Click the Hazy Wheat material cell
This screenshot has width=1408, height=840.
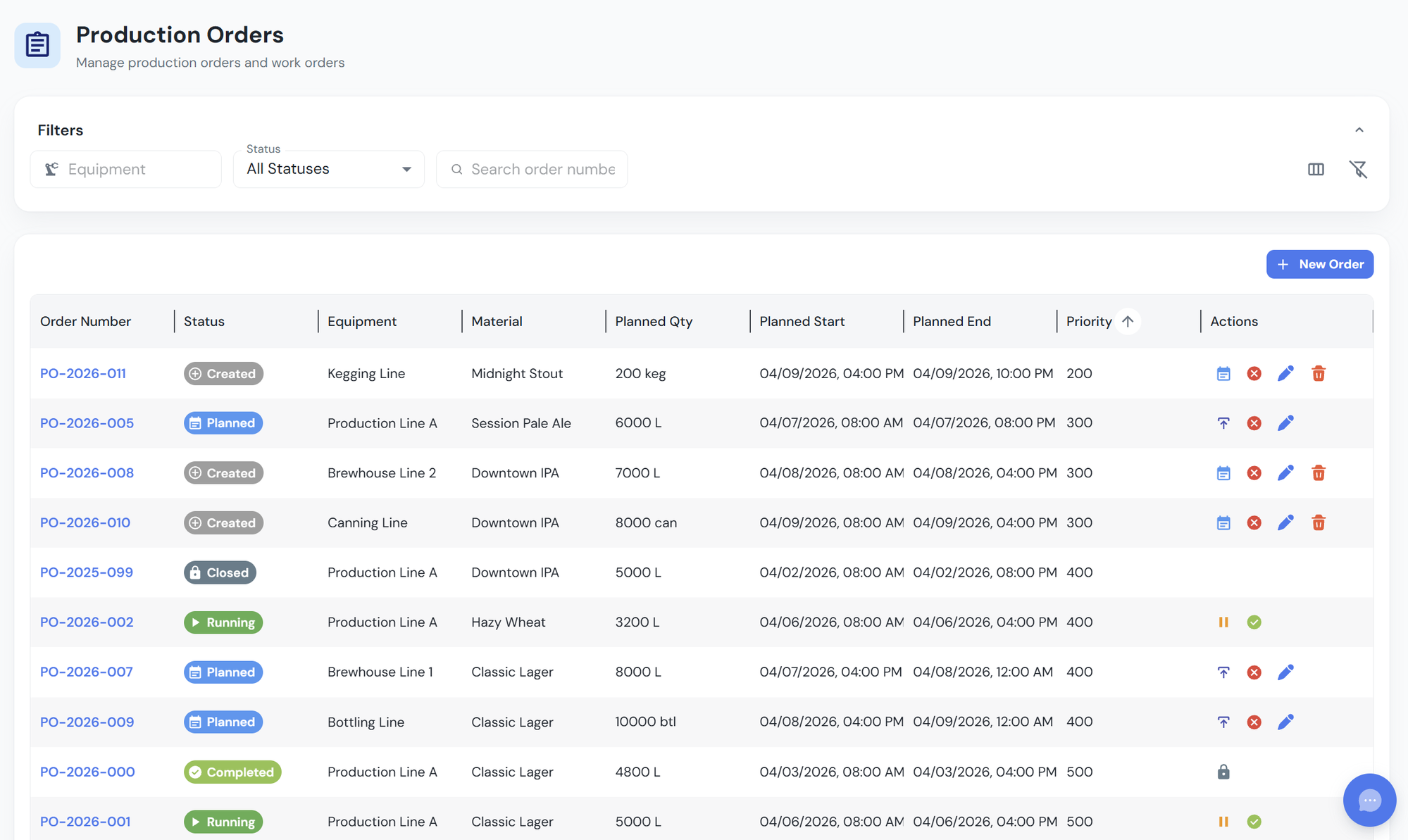509,622
